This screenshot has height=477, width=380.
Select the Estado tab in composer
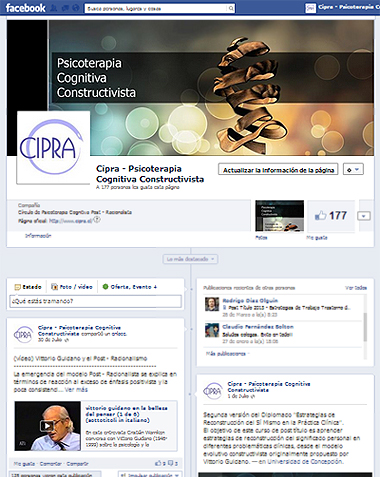coord(28,287)
